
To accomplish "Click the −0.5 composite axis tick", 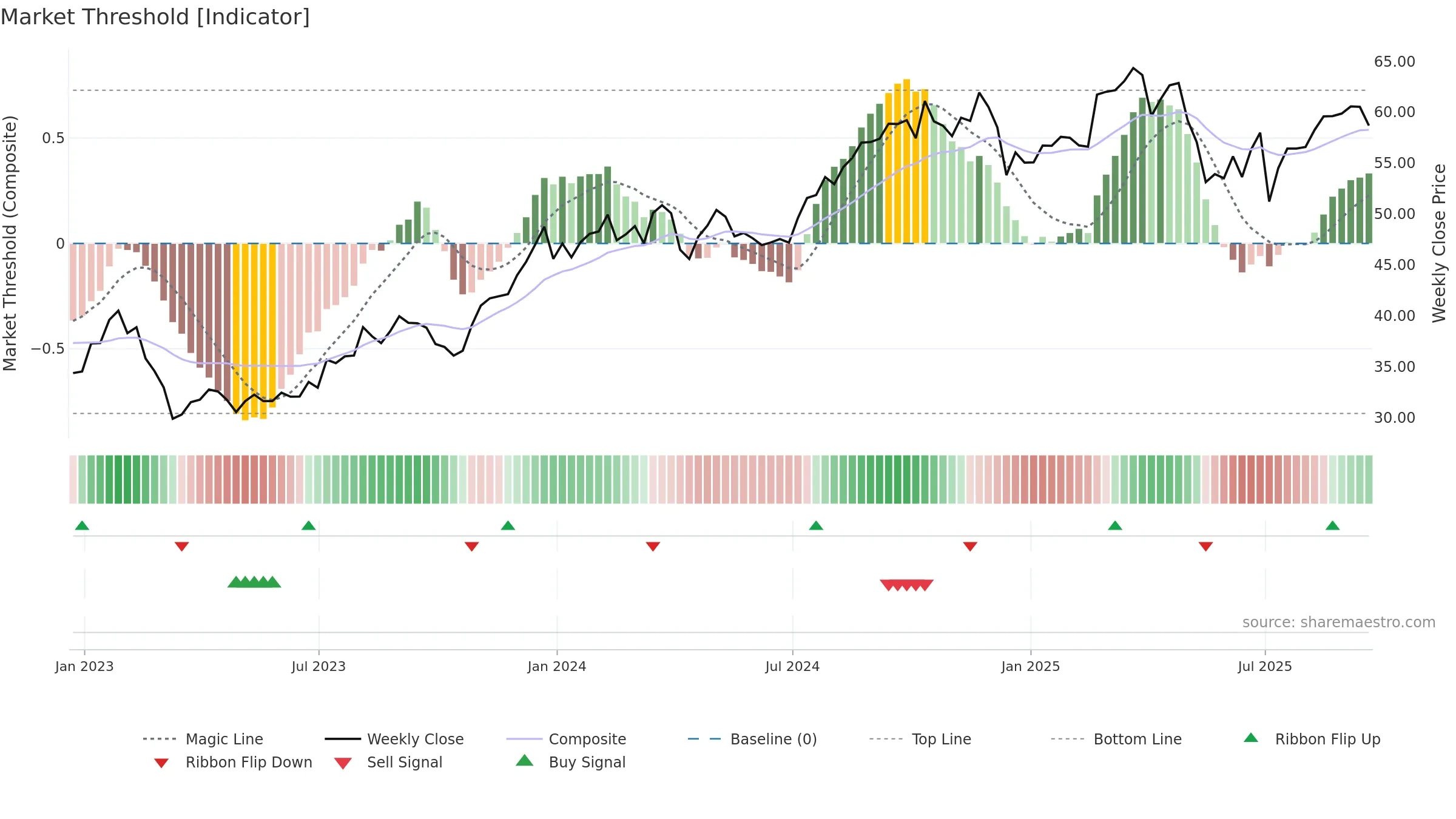I will tap(47, 348).
